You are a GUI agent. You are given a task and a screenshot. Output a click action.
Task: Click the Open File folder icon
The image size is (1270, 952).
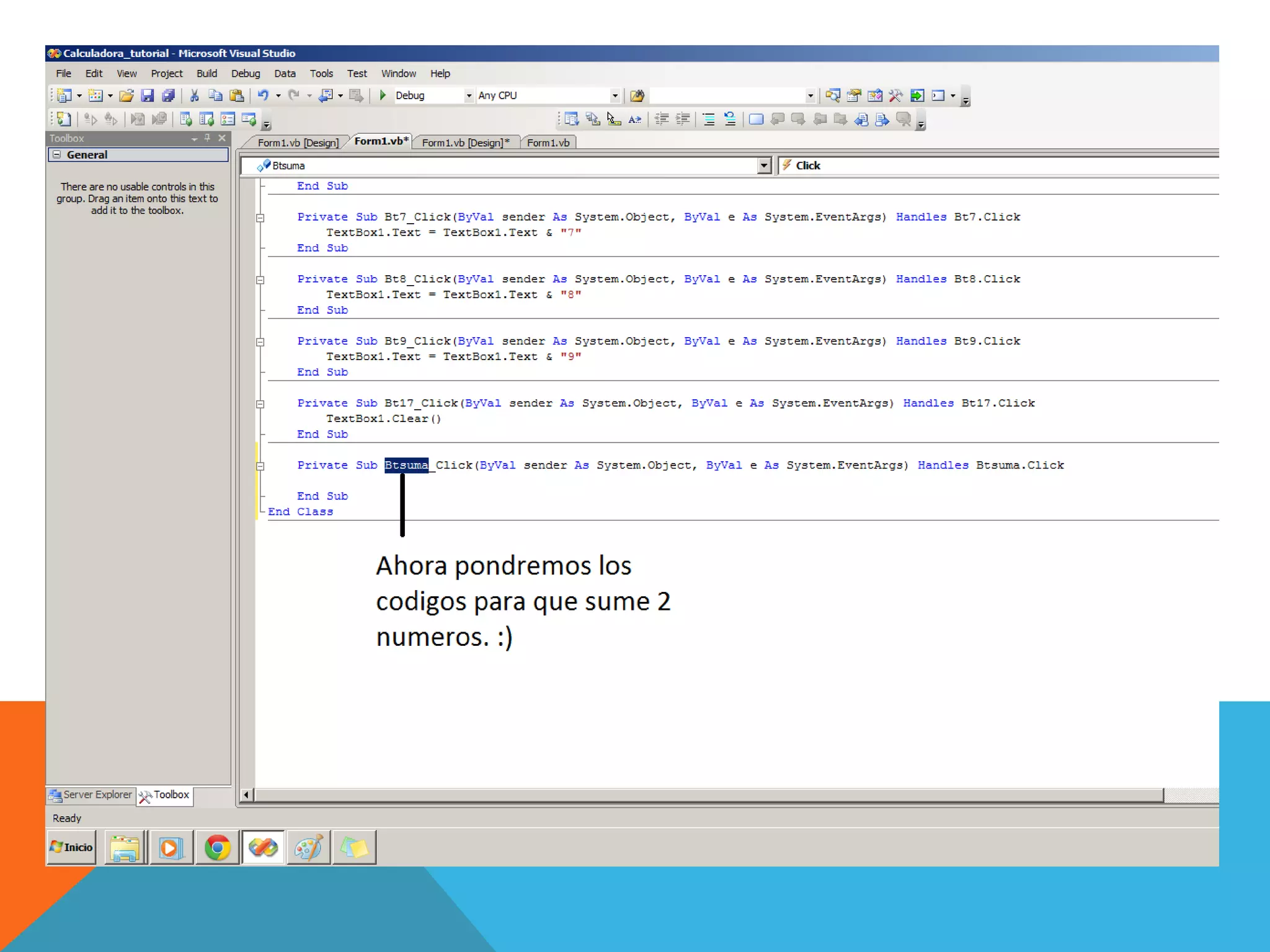coord(127,95)
